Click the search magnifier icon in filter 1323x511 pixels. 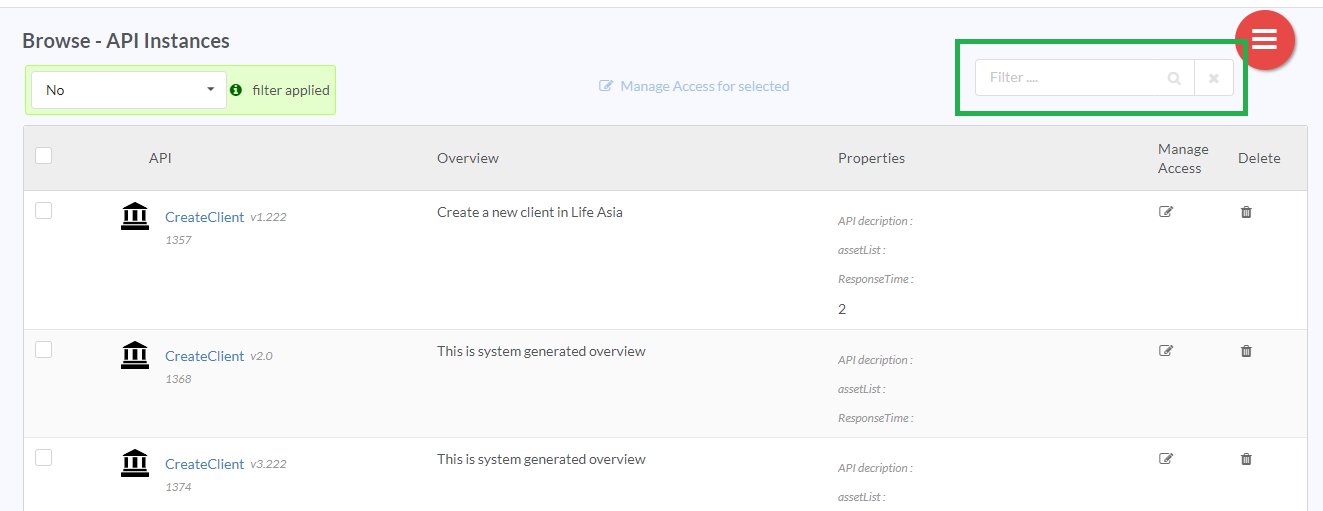click(x=1174, y=78)
